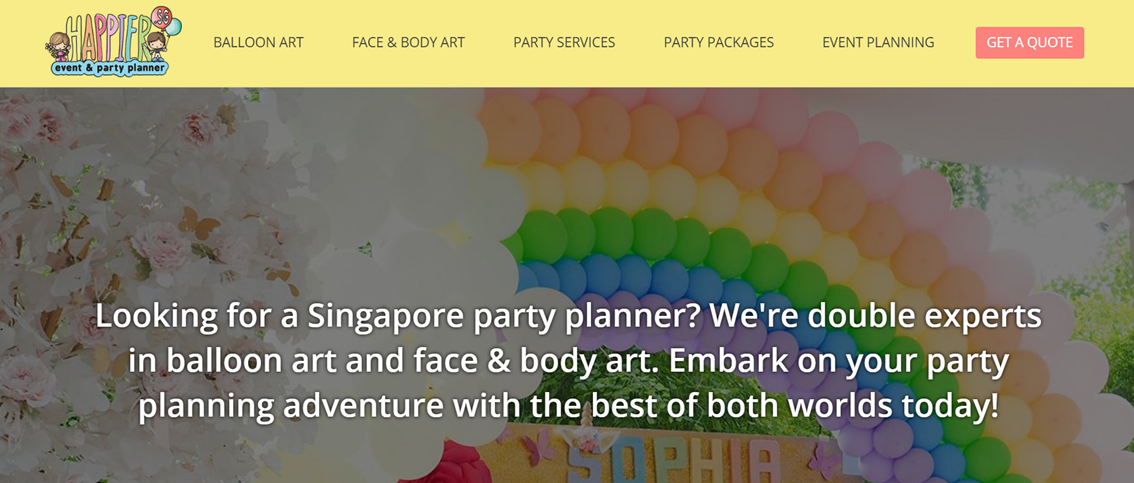Screen dimensions: 1134x483
Task: Open the Event Planning page
Action: point(878,43)
